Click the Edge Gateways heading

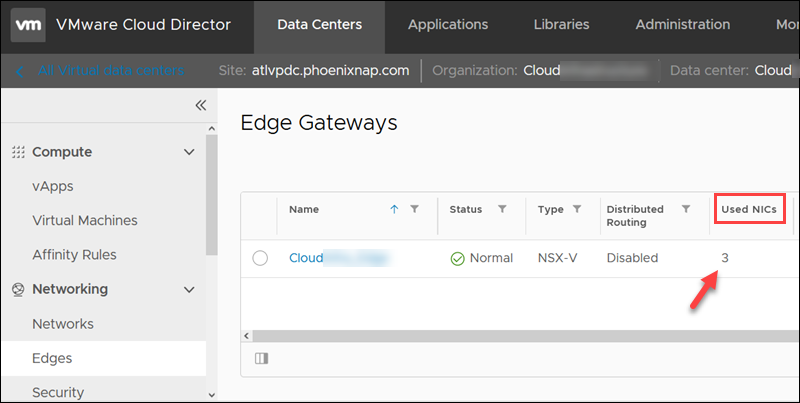coord(319,123)
